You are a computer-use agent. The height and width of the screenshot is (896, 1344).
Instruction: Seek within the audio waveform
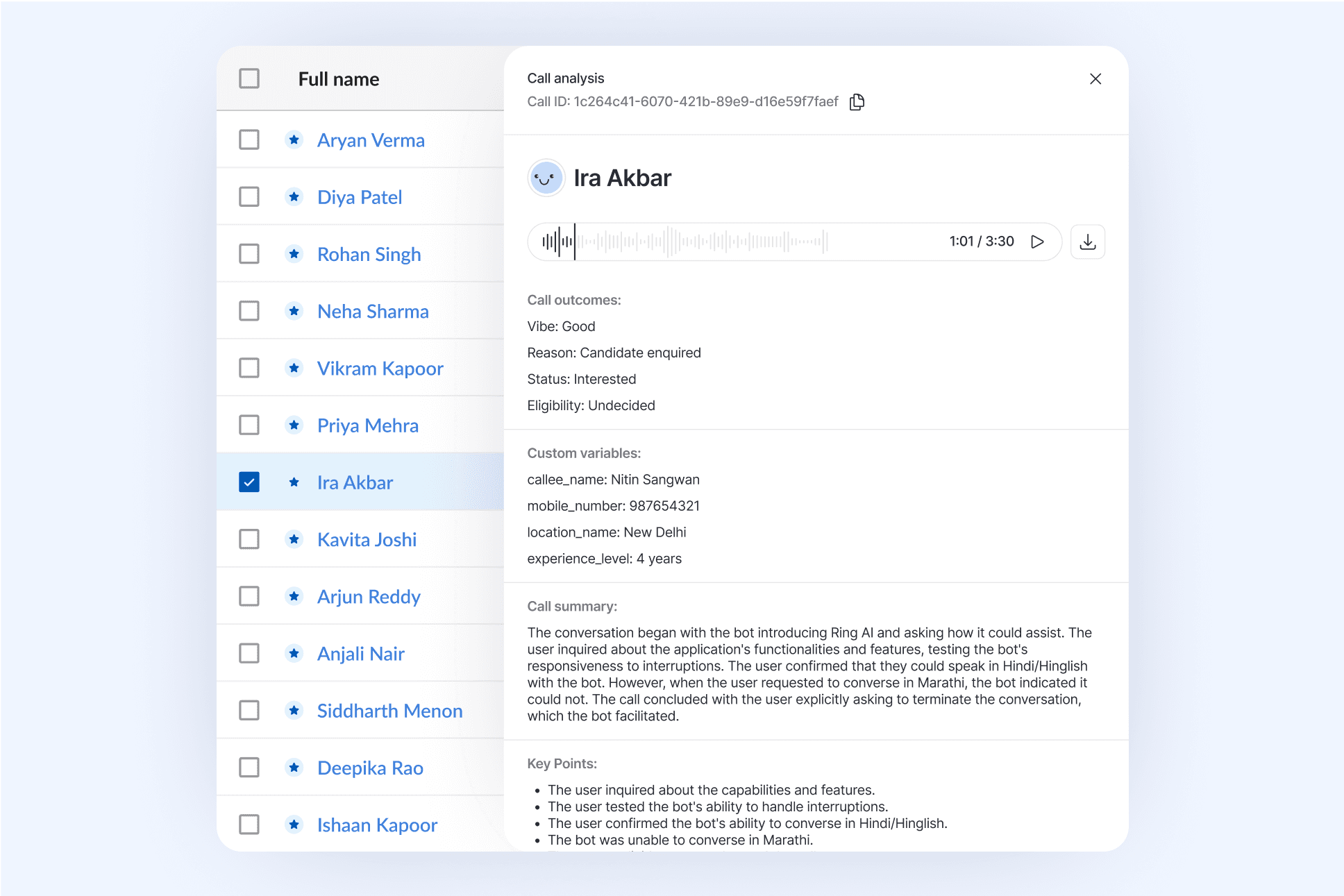[694, 242]
